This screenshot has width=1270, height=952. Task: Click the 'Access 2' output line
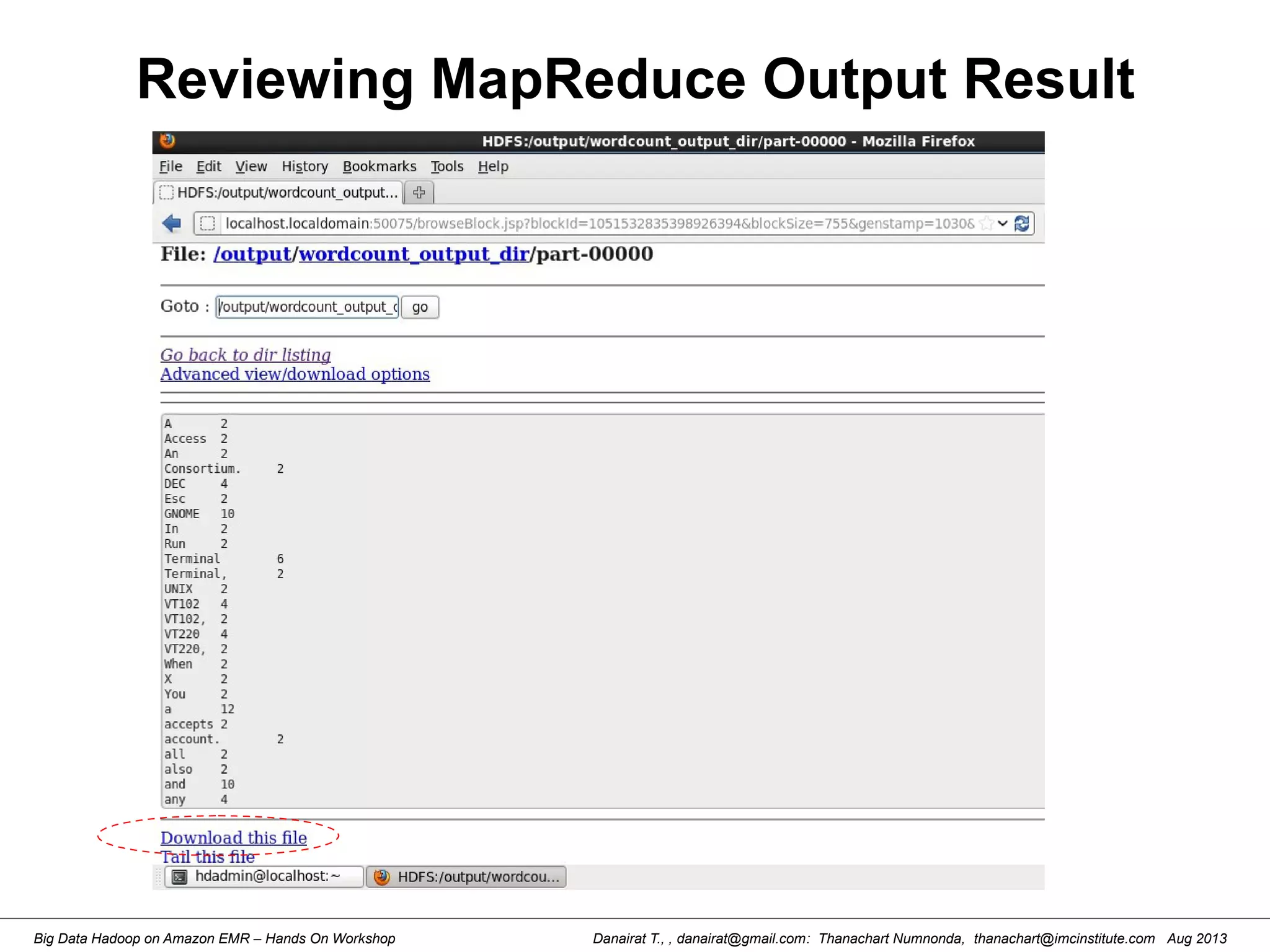196,439
